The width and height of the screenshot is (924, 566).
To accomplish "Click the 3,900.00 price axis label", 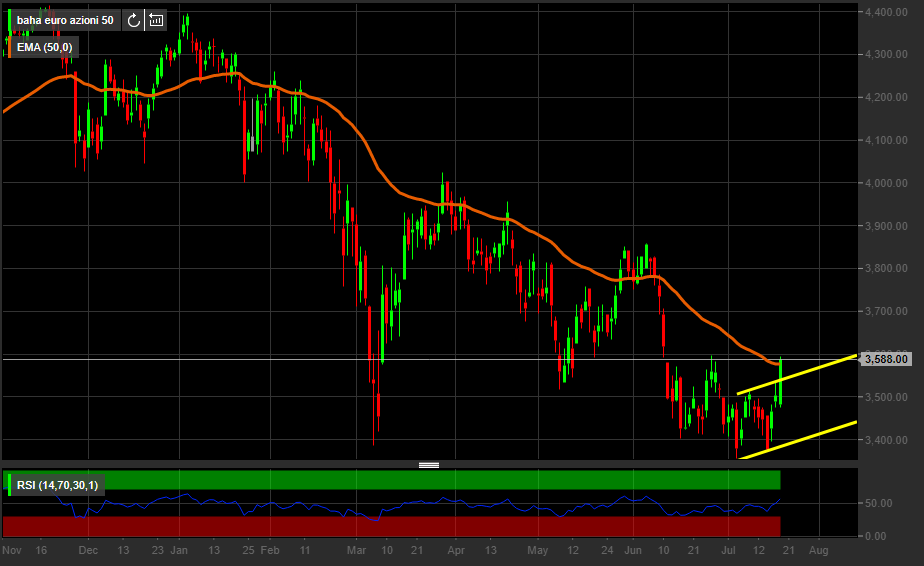I will pos(886,226).
